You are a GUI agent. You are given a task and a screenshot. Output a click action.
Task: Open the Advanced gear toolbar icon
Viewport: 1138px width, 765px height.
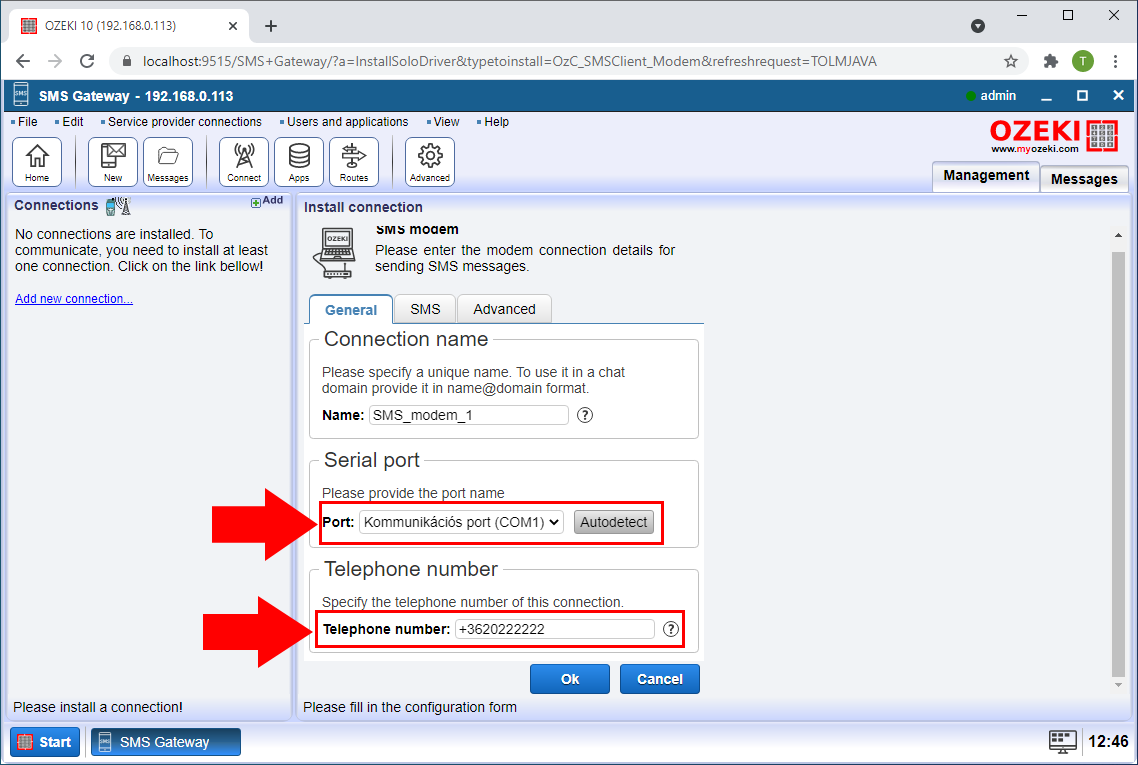(430, 162)
